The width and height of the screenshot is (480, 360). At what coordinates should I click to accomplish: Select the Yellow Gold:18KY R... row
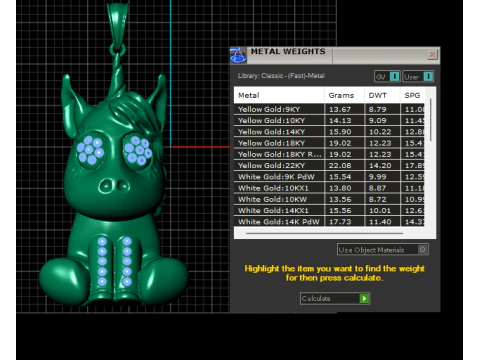click(x=329, y=154)
